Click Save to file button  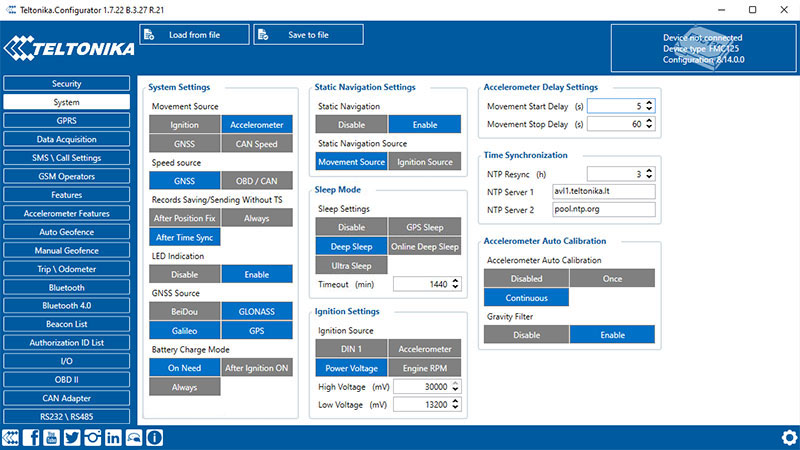(307, 34)
